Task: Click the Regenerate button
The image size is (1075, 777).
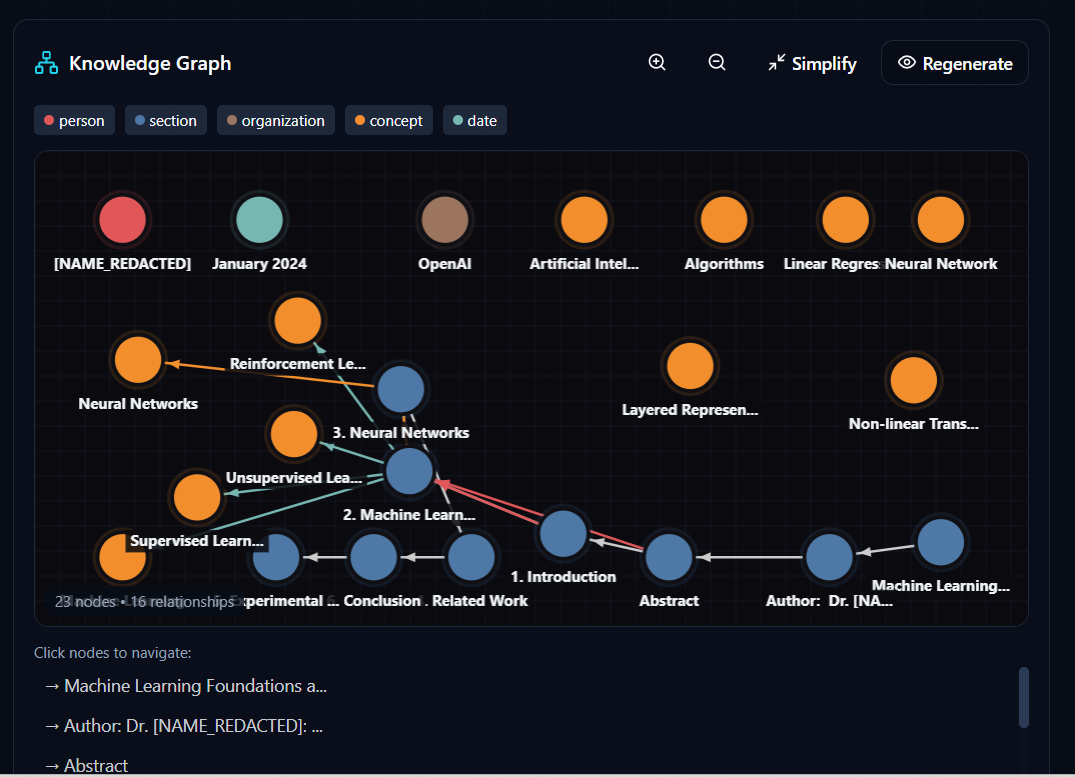Action: [954, 63]
